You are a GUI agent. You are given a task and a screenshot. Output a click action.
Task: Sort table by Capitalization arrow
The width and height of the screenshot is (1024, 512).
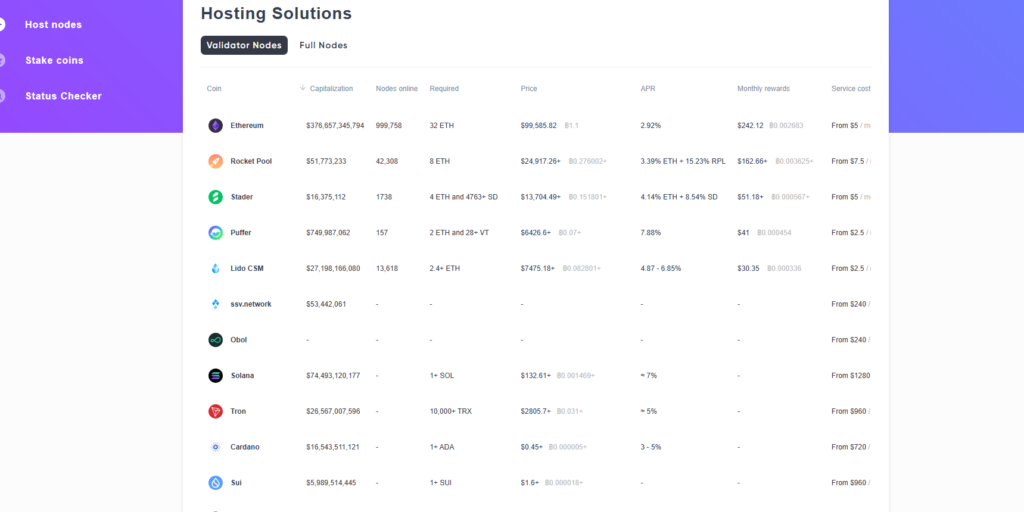click(x=303, y=88)
